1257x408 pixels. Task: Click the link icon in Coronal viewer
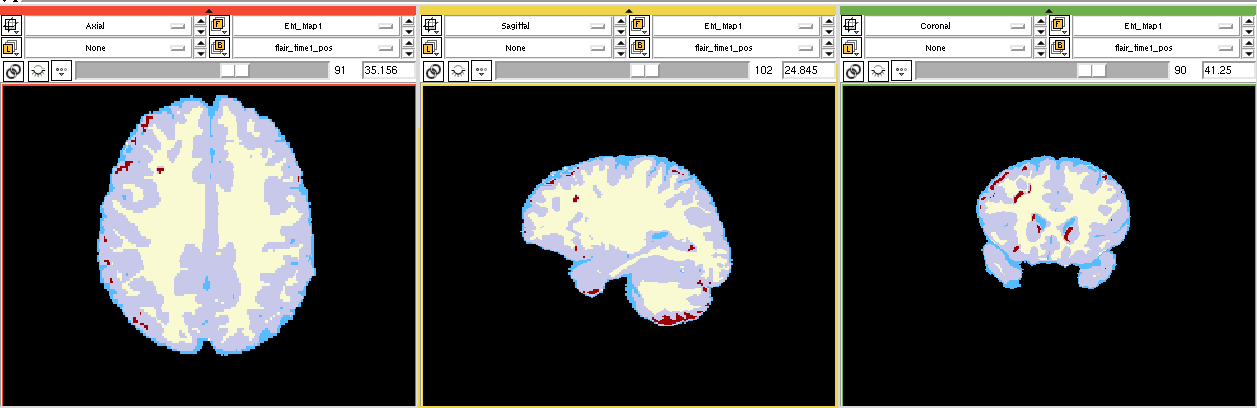(x=852, y=71)
